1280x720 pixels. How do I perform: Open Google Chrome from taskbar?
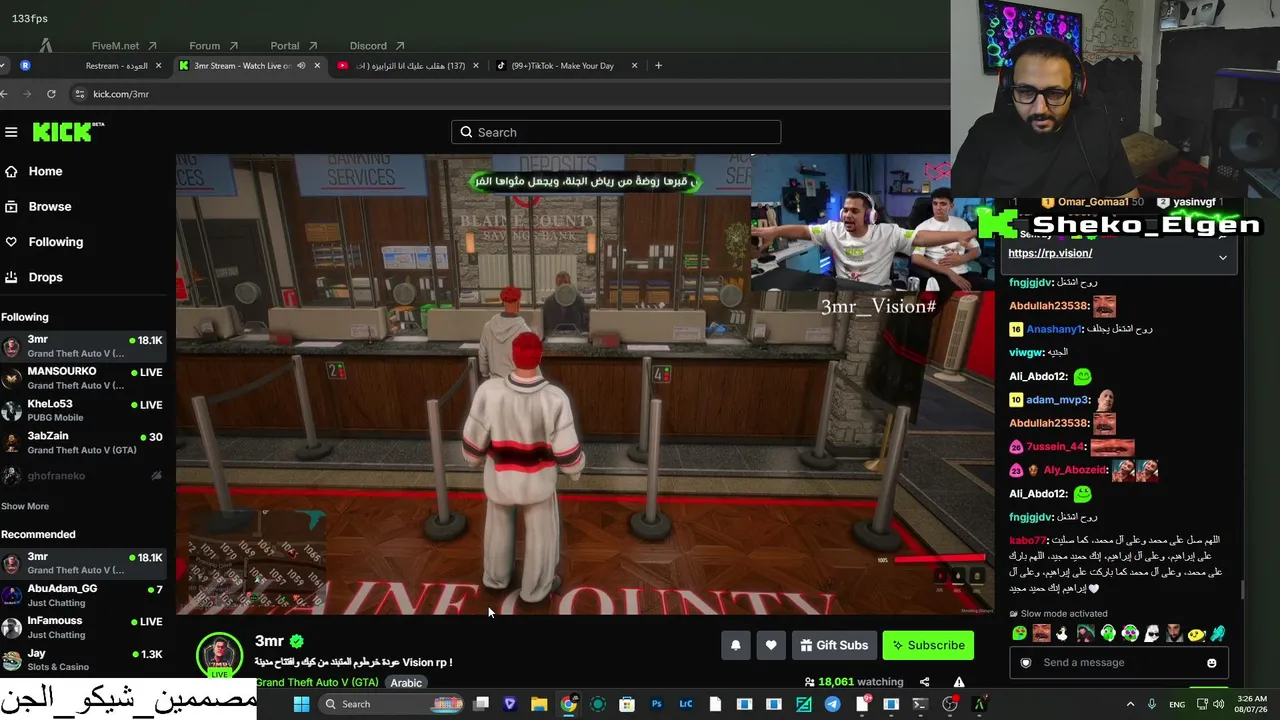pyautogui.click(x=568, y=704)
